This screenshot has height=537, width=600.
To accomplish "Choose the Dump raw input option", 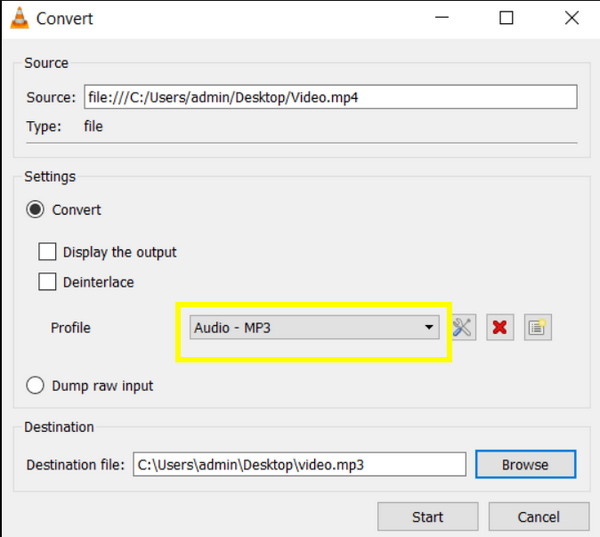I will click(36, 385).
